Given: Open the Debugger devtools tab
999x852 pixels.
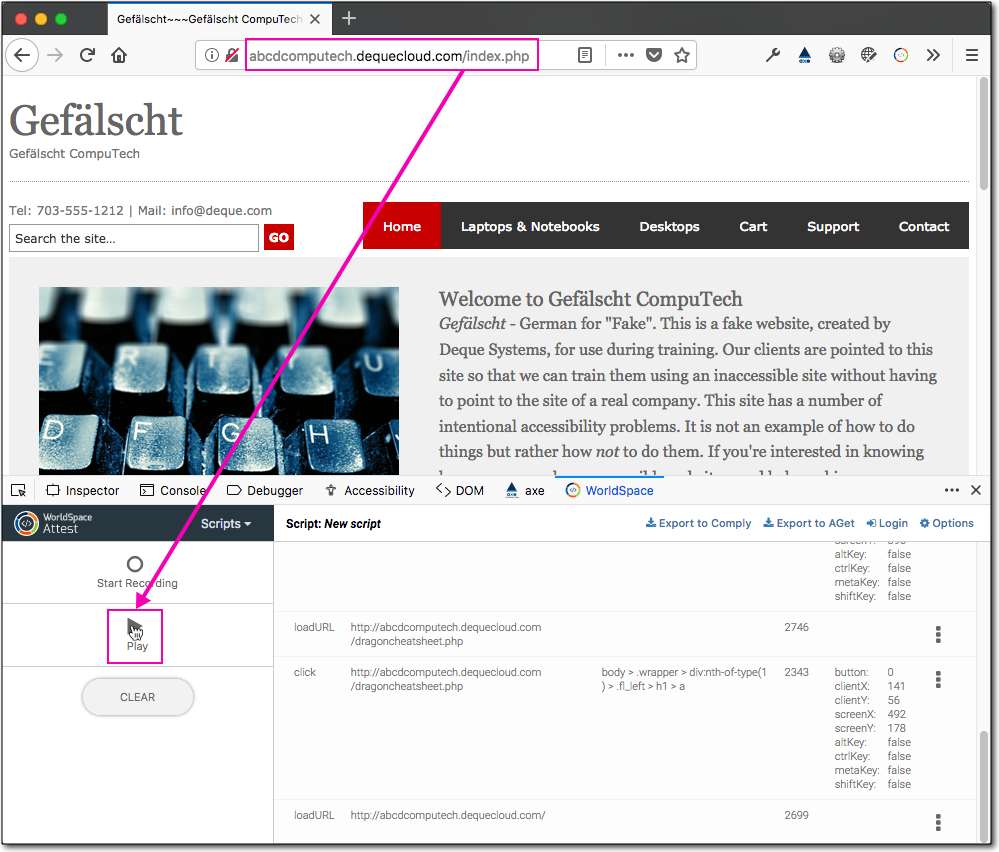Looking at the screenshot, I should point(265,490).
